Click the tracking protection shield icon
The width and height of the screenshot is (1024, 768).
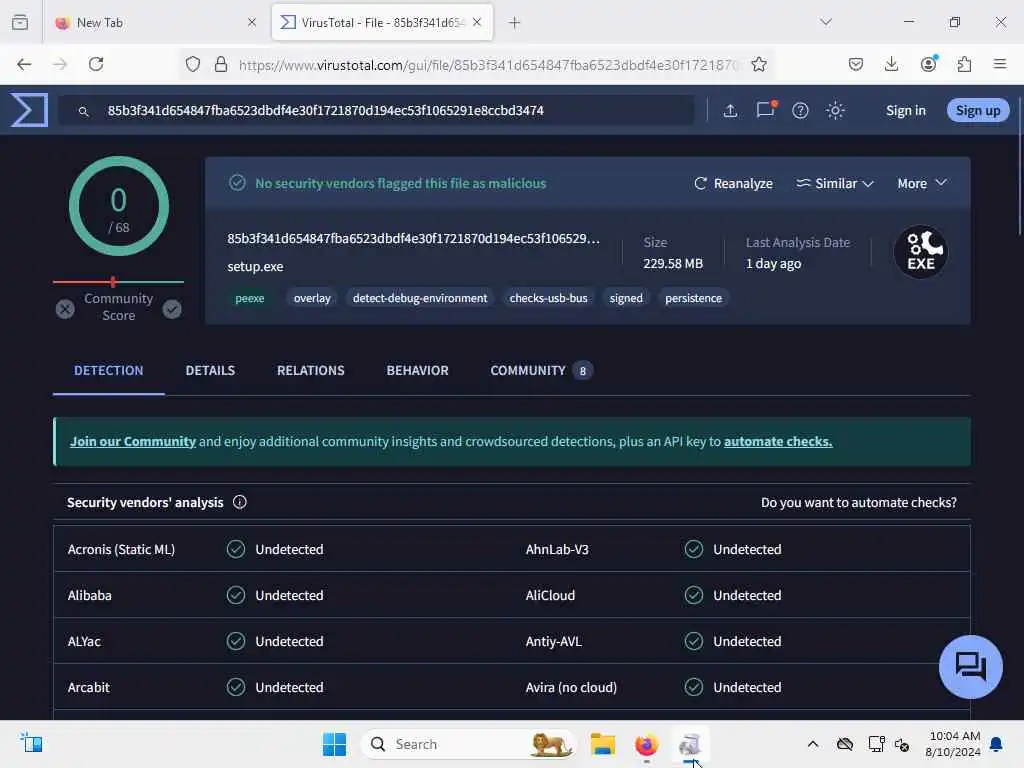tap(193, 64)
